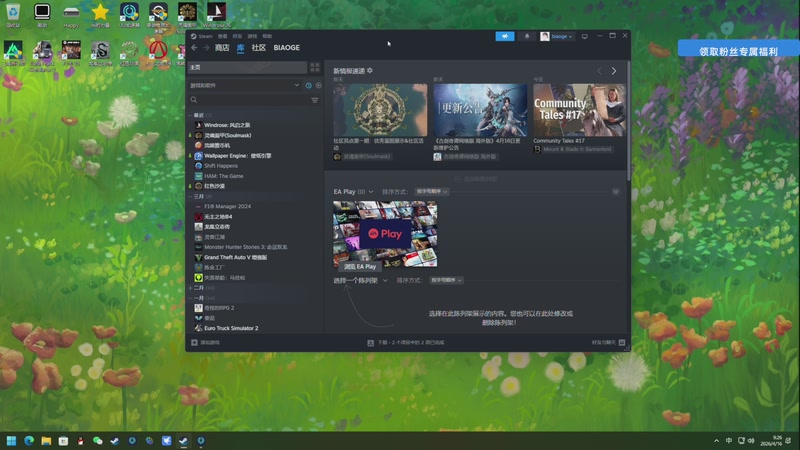Select Euro Truck Simulator 2 in list

(231, 328)
